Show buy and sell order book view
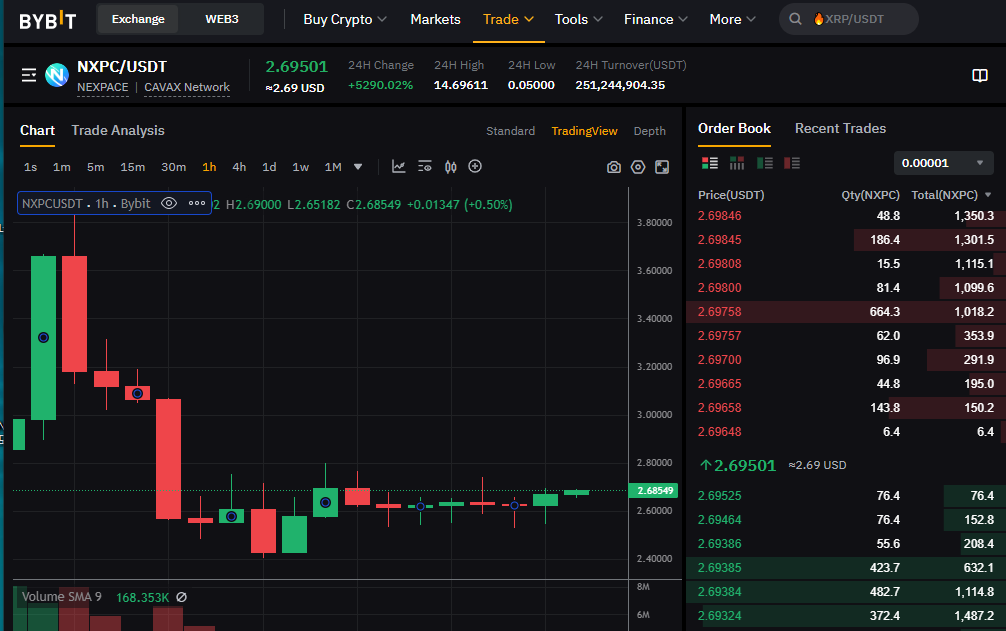Viewport: 1006px width, 631px height. pyautogui.click(x=710, y=163)
